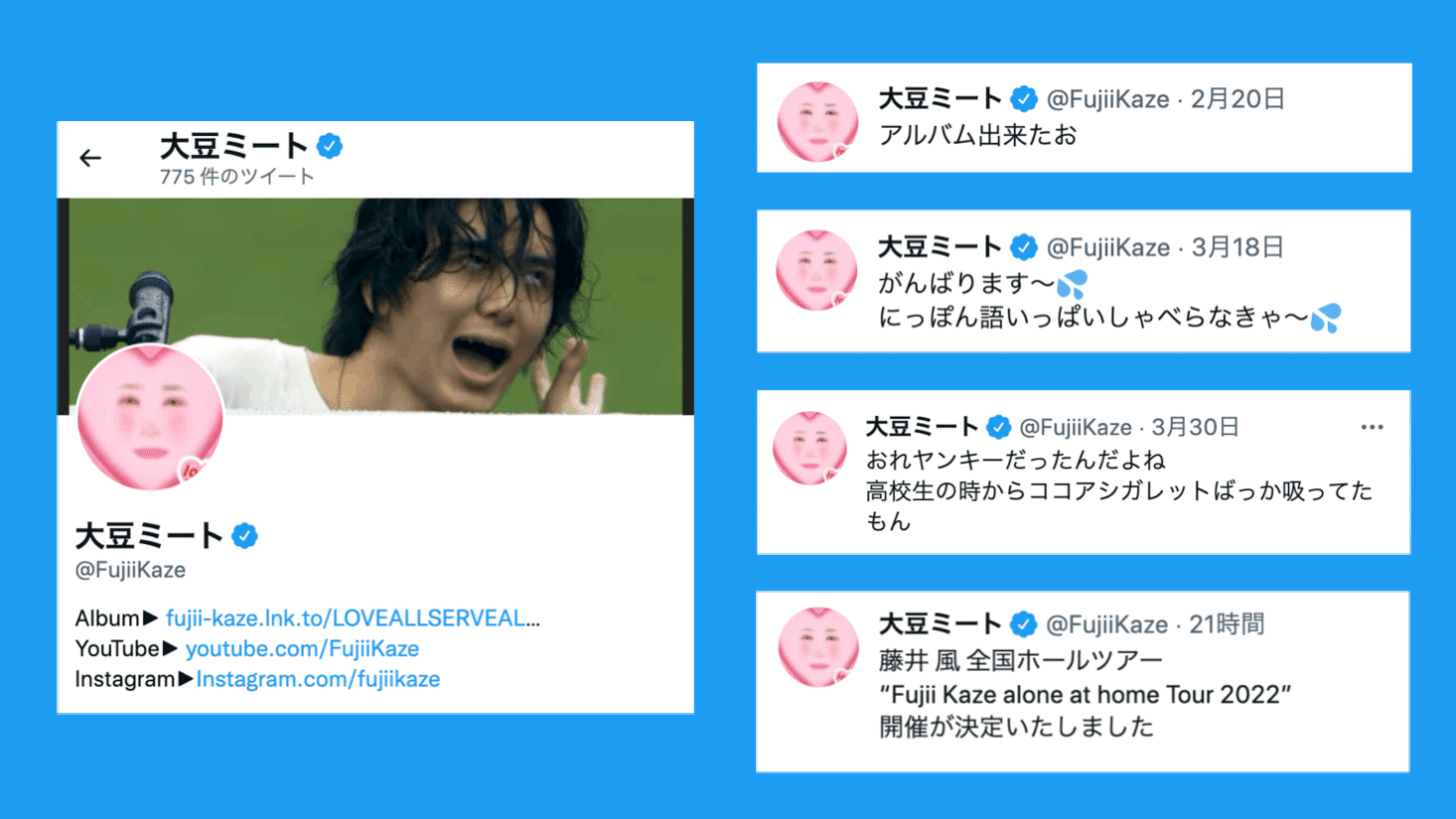Image resolution: width=1456 pixels, height=819 pixels.
Task: Open the Instagram.com/fujiikaze link
Action: (x=318, y=679)
